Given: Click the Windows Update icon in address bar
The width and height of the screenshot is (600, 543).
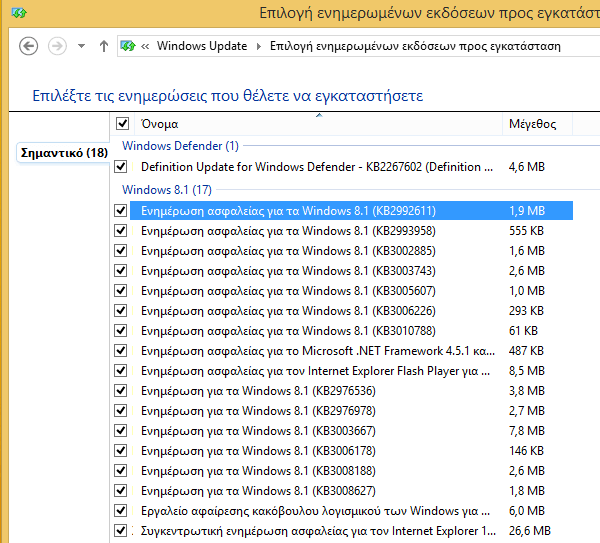Looking at the screenshot, I should 128,46.
